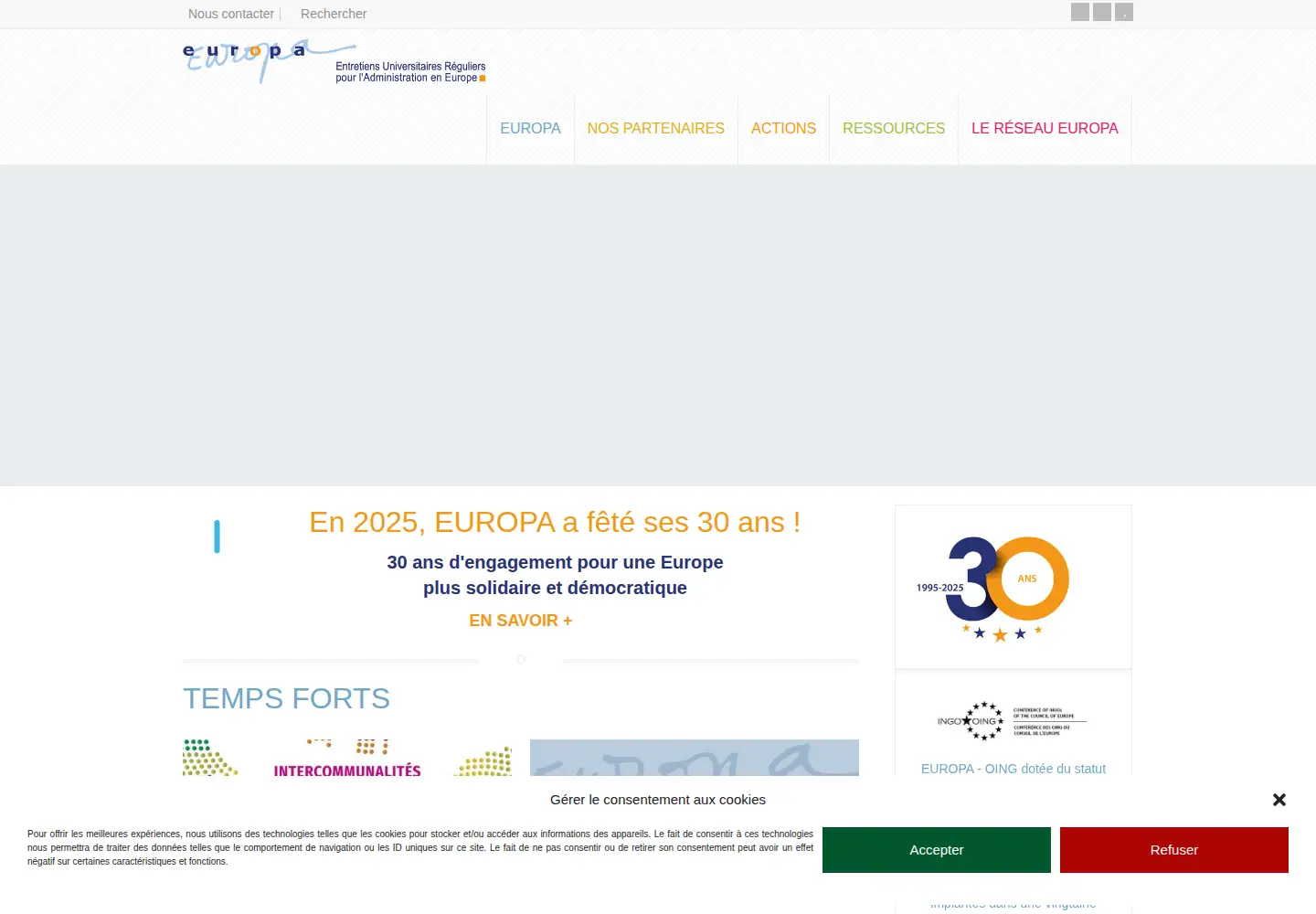Accept cookies with the Accepter button
This screenshot has height=914, width=1316.
coord(937,850)
